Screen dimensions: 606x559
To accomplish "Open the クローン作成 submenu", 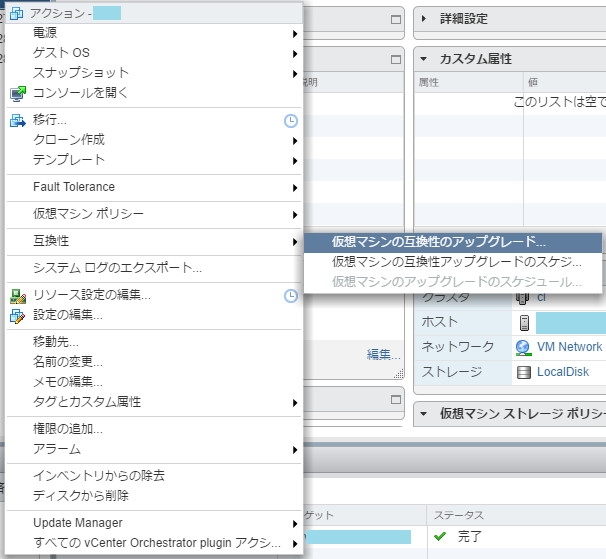I will pos(154,140).
